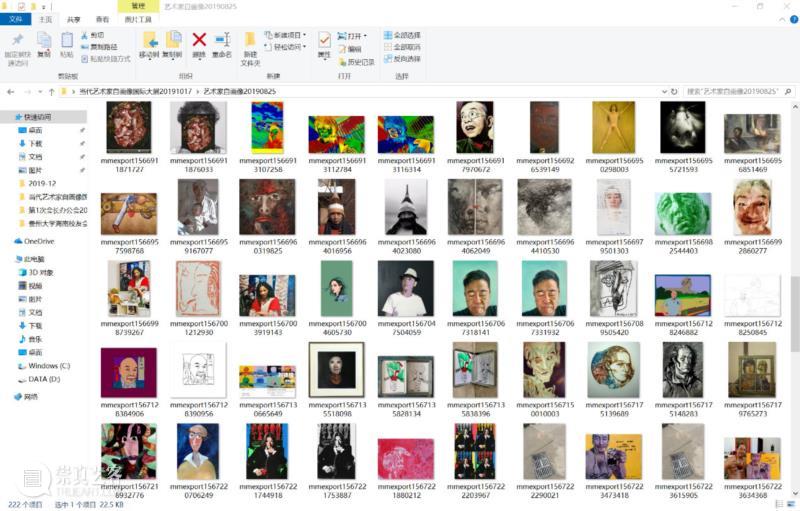Select 复制路径 copy path
This screenshot has height=511, width=800.
[x=99, y=47]
